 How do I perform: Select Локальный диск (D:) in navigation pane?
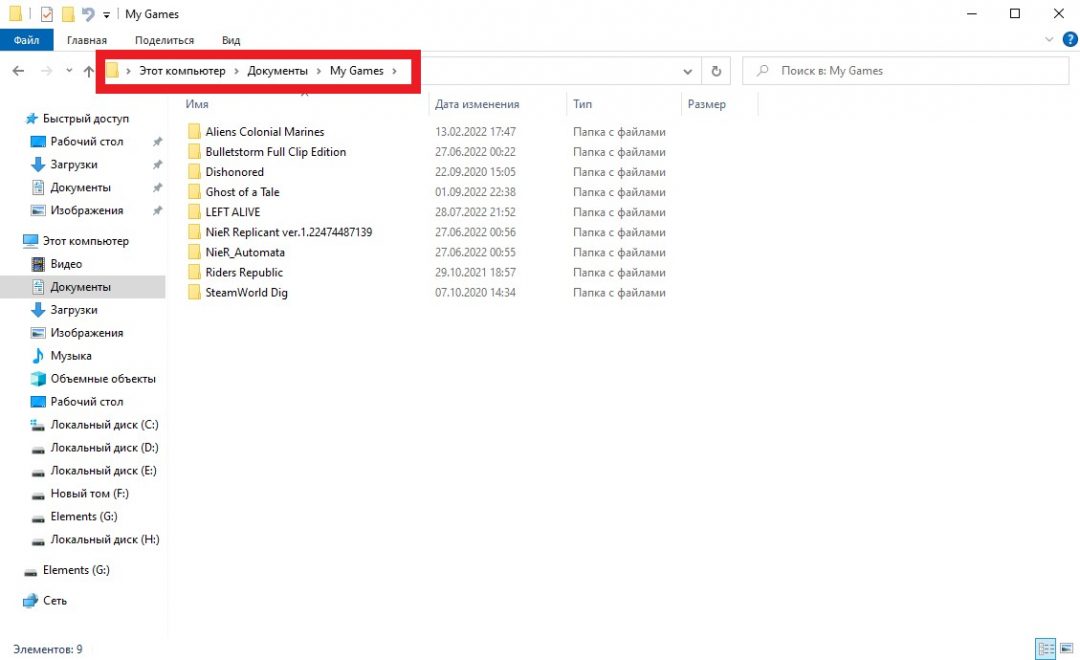pos(104,448)
